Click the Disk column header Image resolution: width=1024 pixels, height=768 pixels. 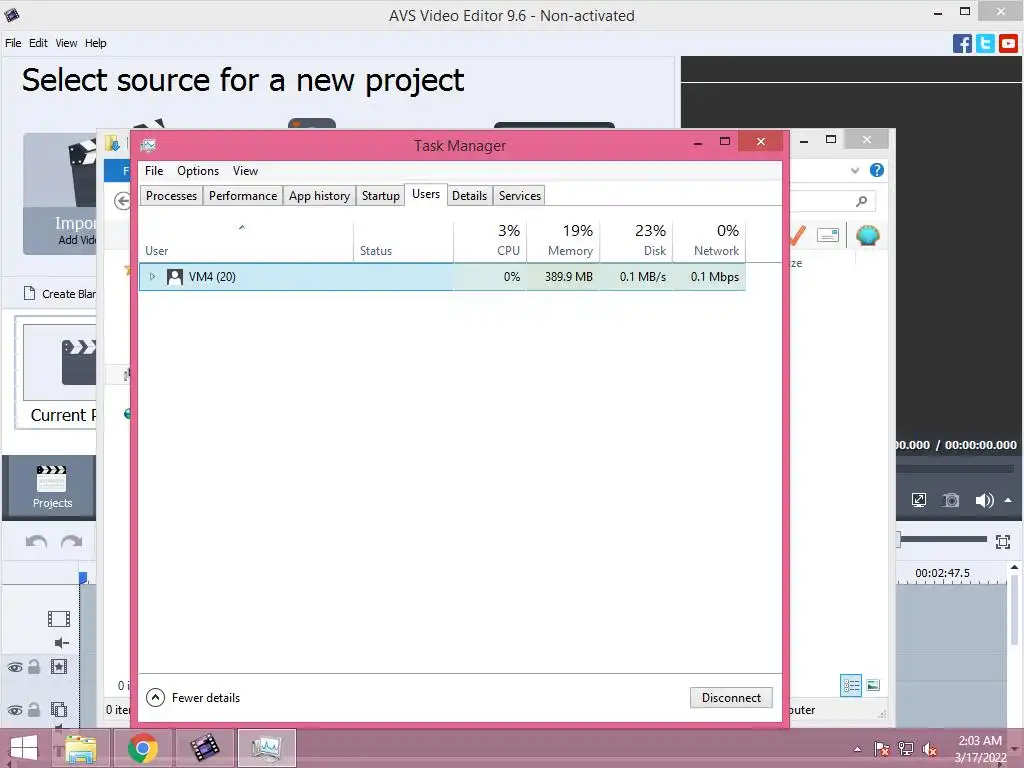click(x=637, y=240)
